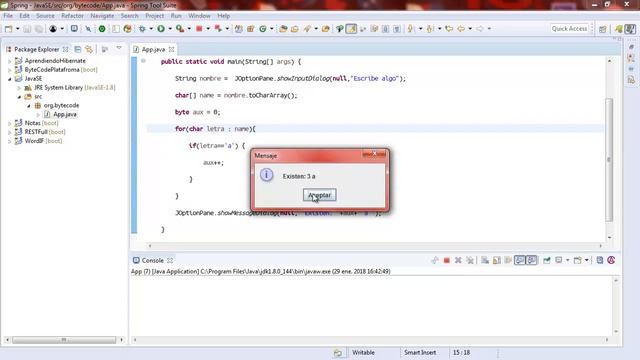Screen dimensions: 640x360
Task: Click Pin Console icon
Action: click(547, 260)
